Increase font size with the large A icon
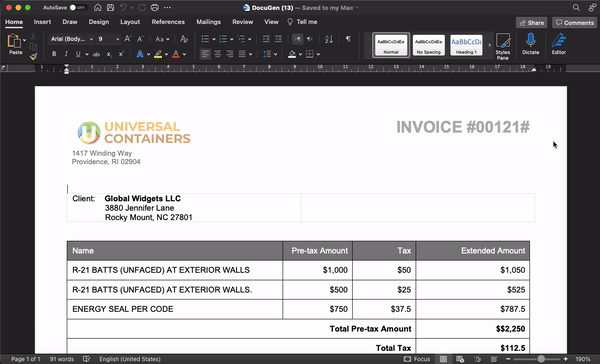Screen dimensions: 600x364 (128, 39)
